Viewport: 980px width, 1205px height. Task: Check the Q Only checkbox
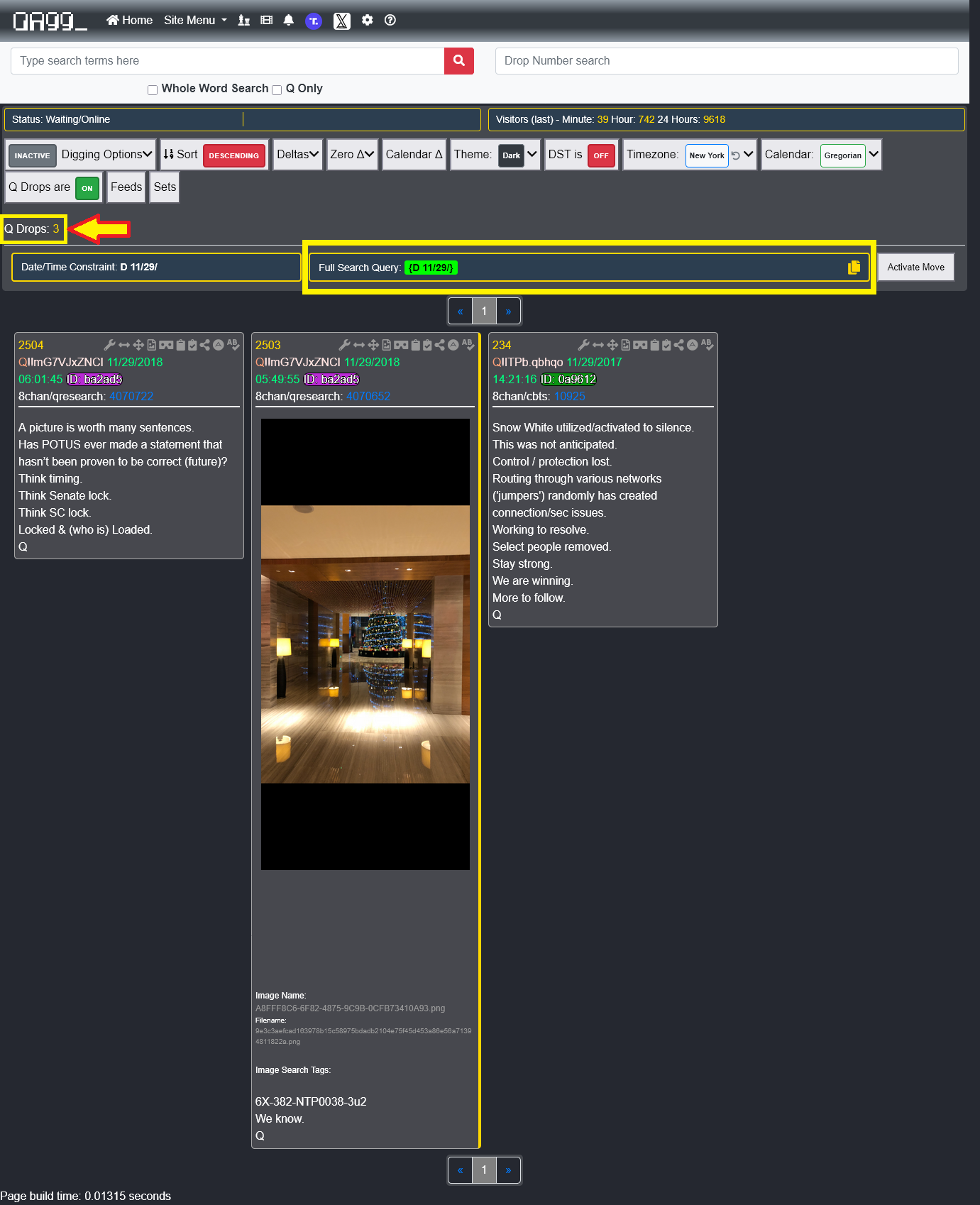(277, 89)
